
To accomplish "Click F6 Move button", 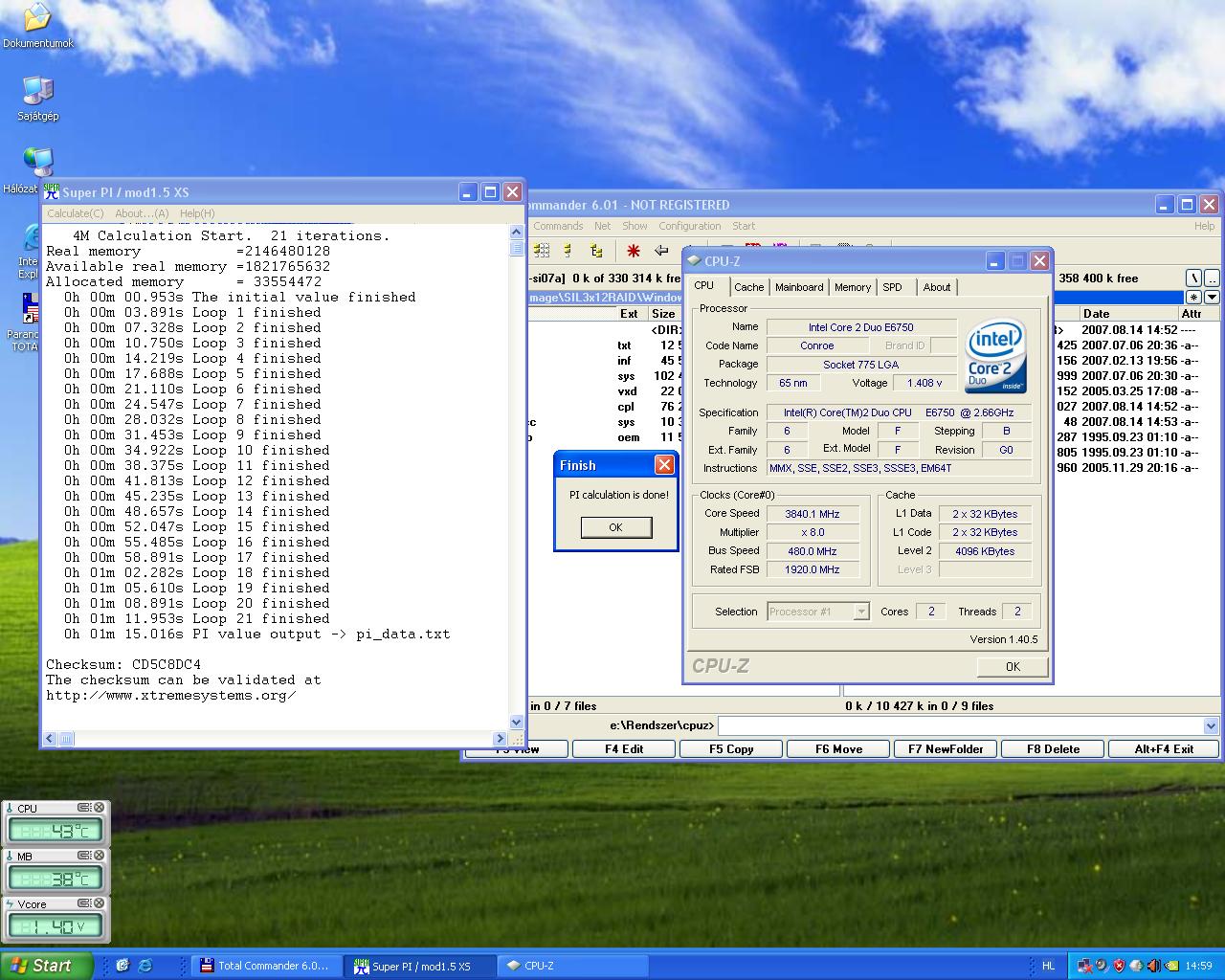I will click(x=838, y=749).
